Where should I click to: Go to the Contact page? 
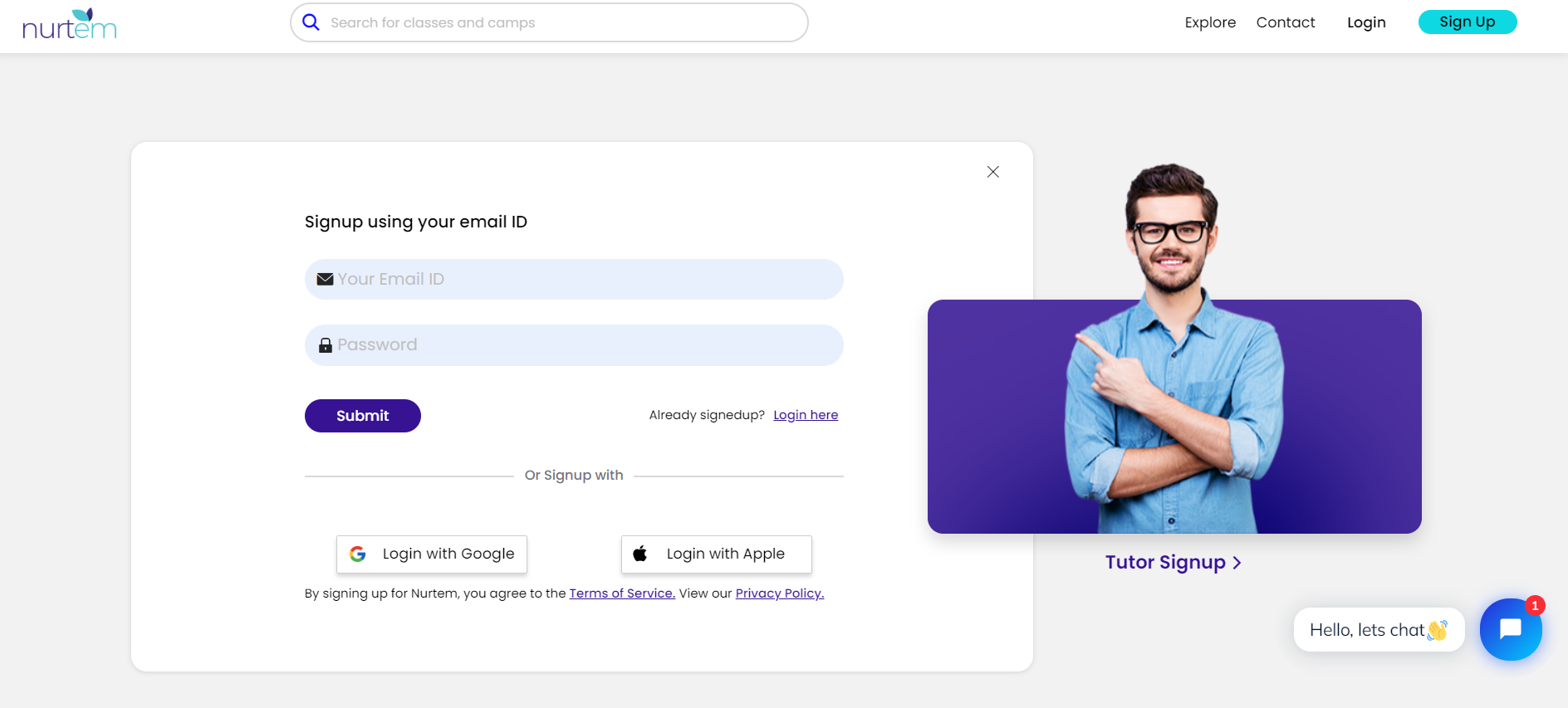(x=1285, y=22)
